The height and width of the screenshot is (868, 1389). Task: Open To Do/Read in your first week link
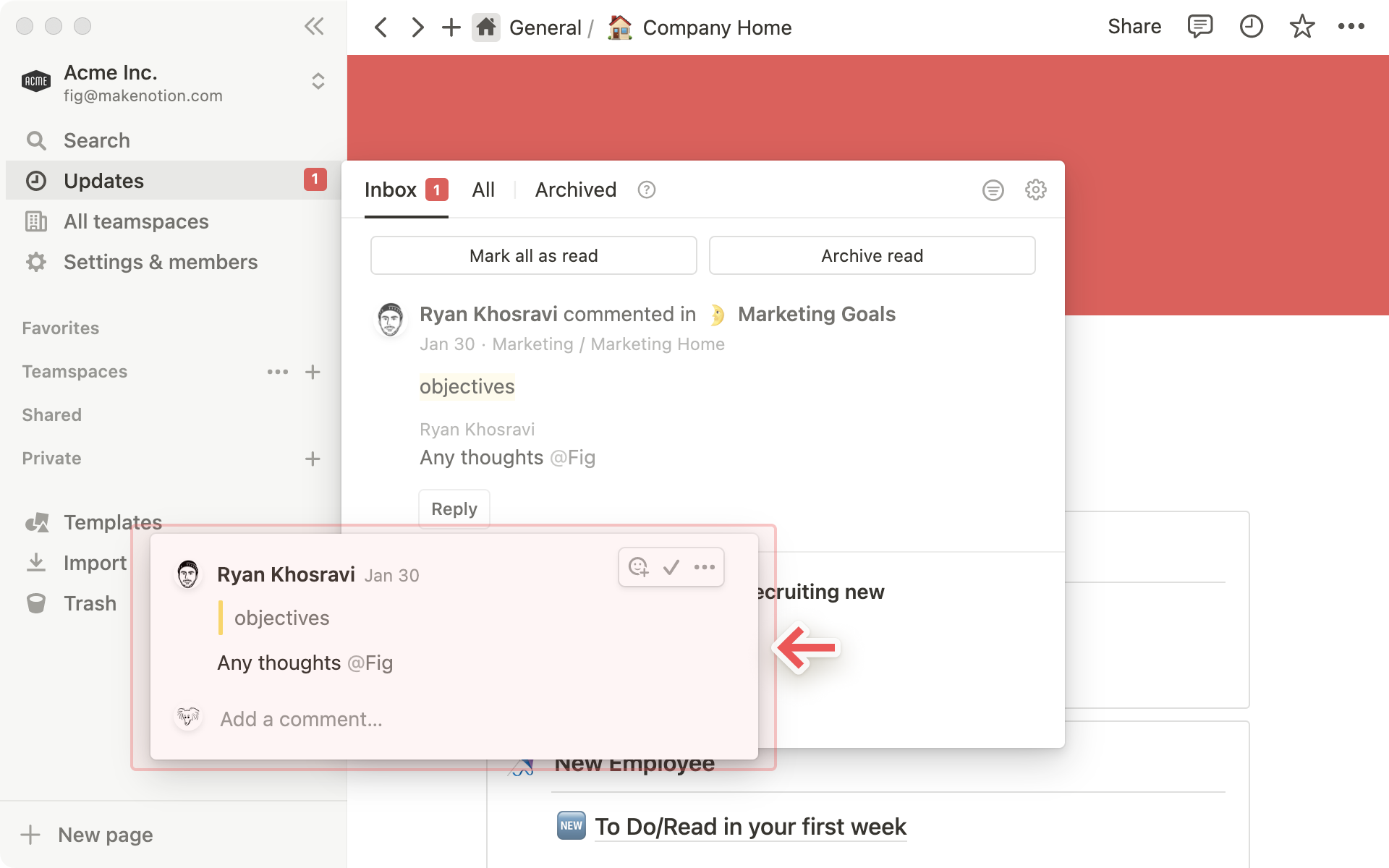pyautogui.click(x=750, y=827)
